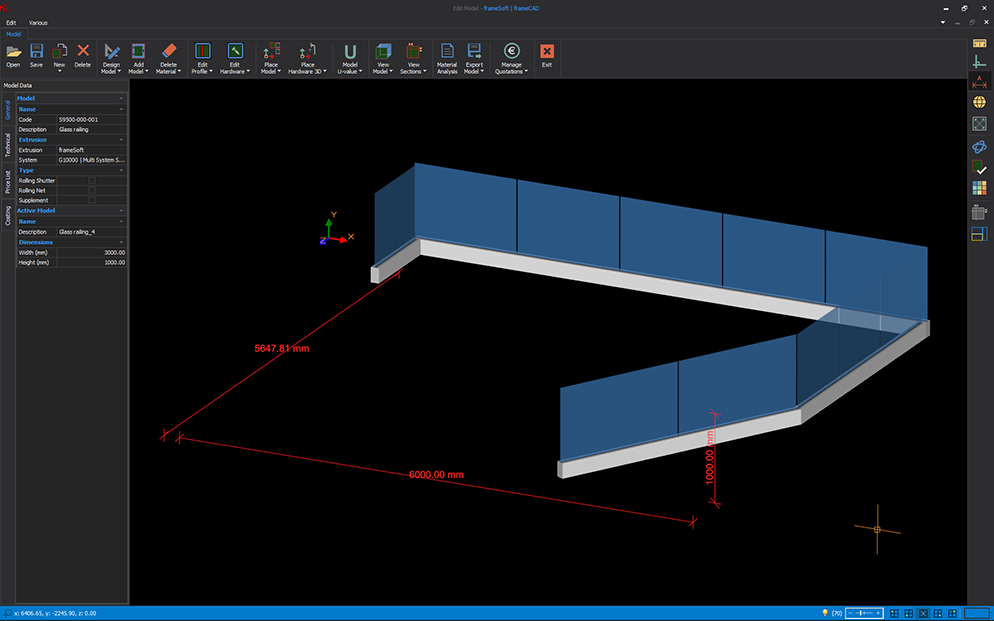
Task: Adjust the brightness slider in status bar
Action: tap(864, 613)
